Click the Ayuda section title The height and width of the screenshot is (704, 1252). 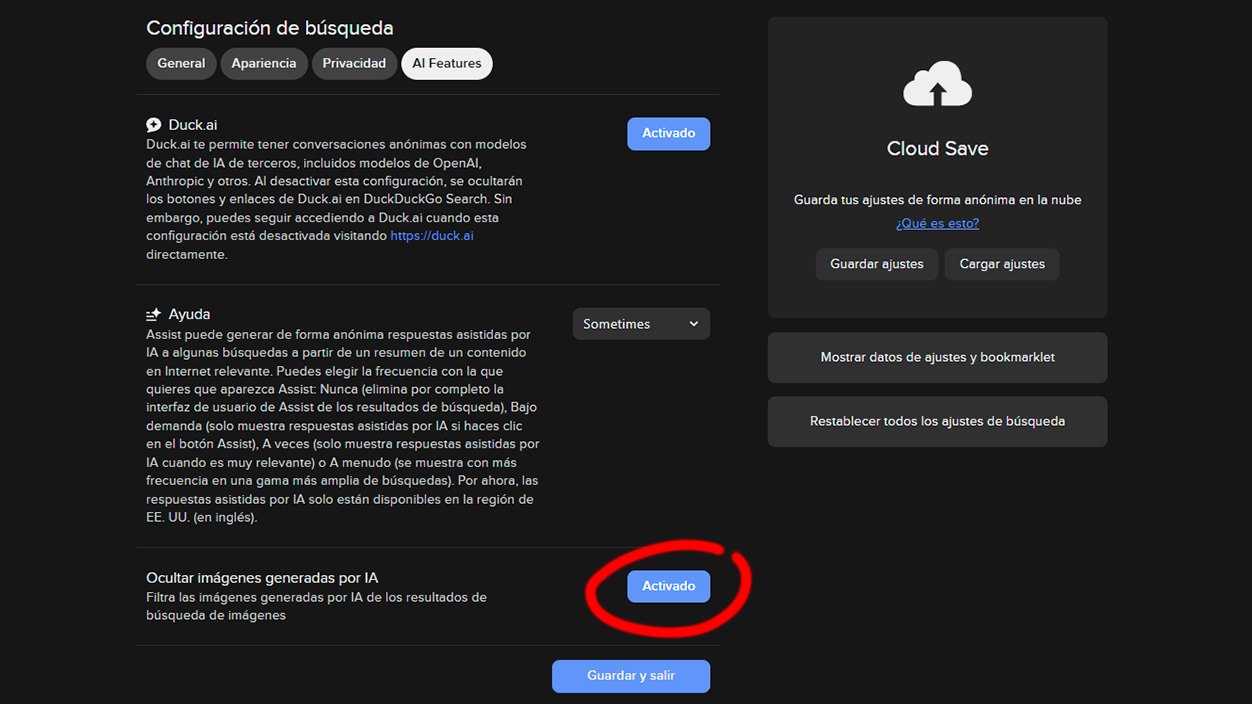[x=189, y=314]
